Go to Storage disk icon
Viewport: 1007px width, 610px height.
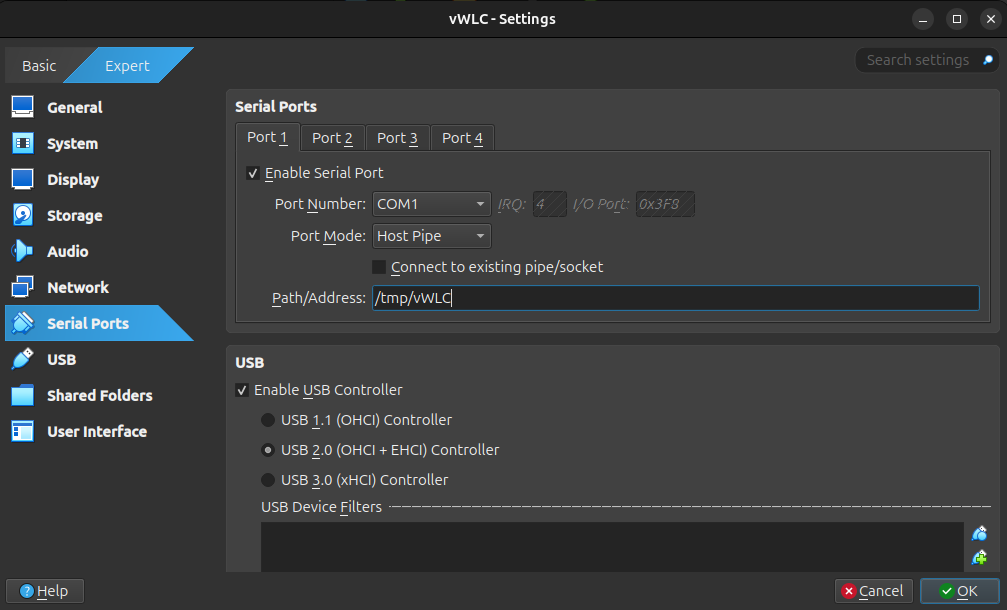point(23,215)
